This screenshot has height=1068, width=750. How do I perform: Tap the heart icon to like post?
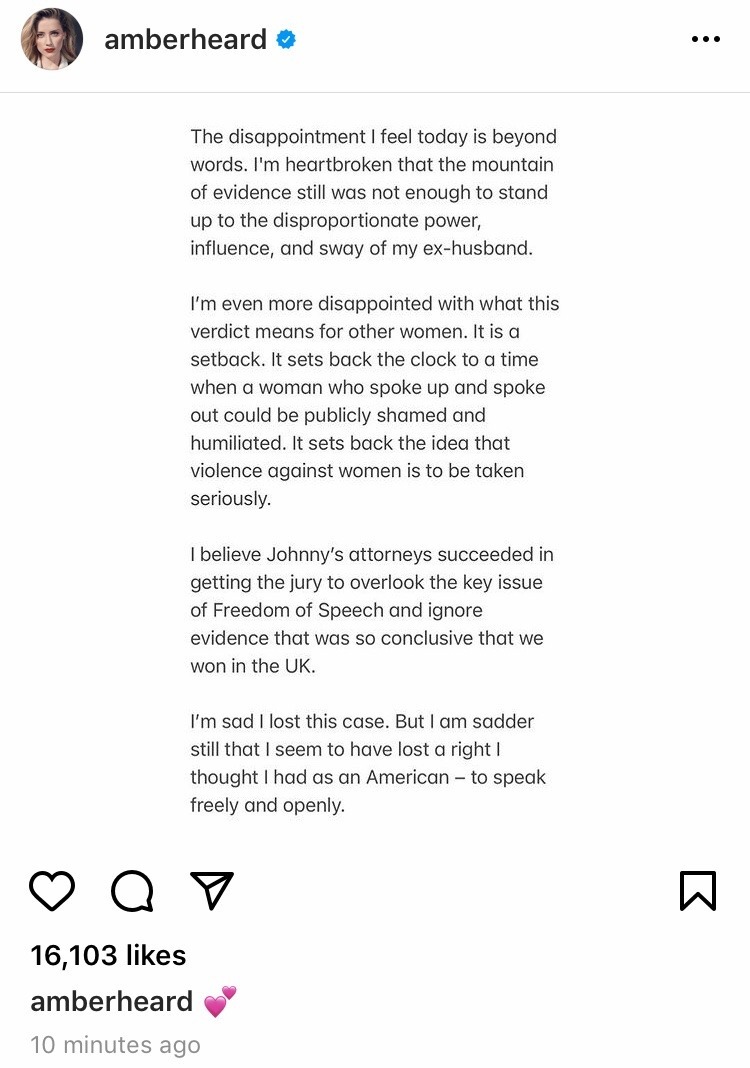[53, 890]
